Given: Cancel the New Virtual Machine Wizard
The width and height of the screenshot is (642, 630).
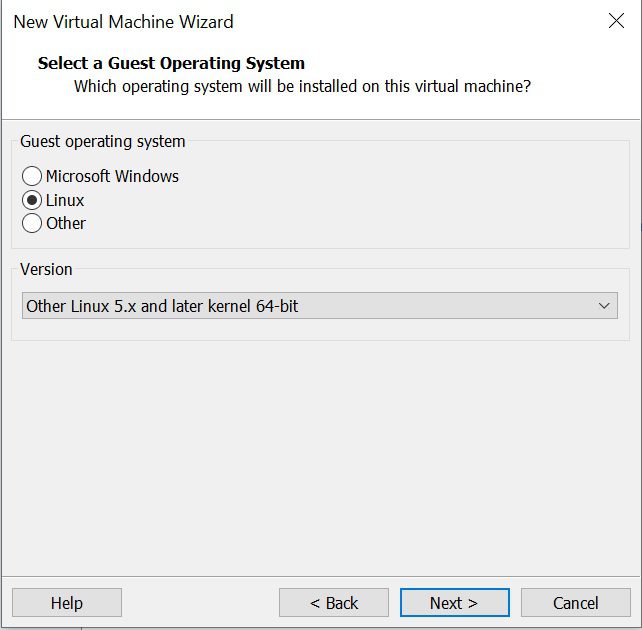Looking at the screenshot, I should (x=575, y=603).
